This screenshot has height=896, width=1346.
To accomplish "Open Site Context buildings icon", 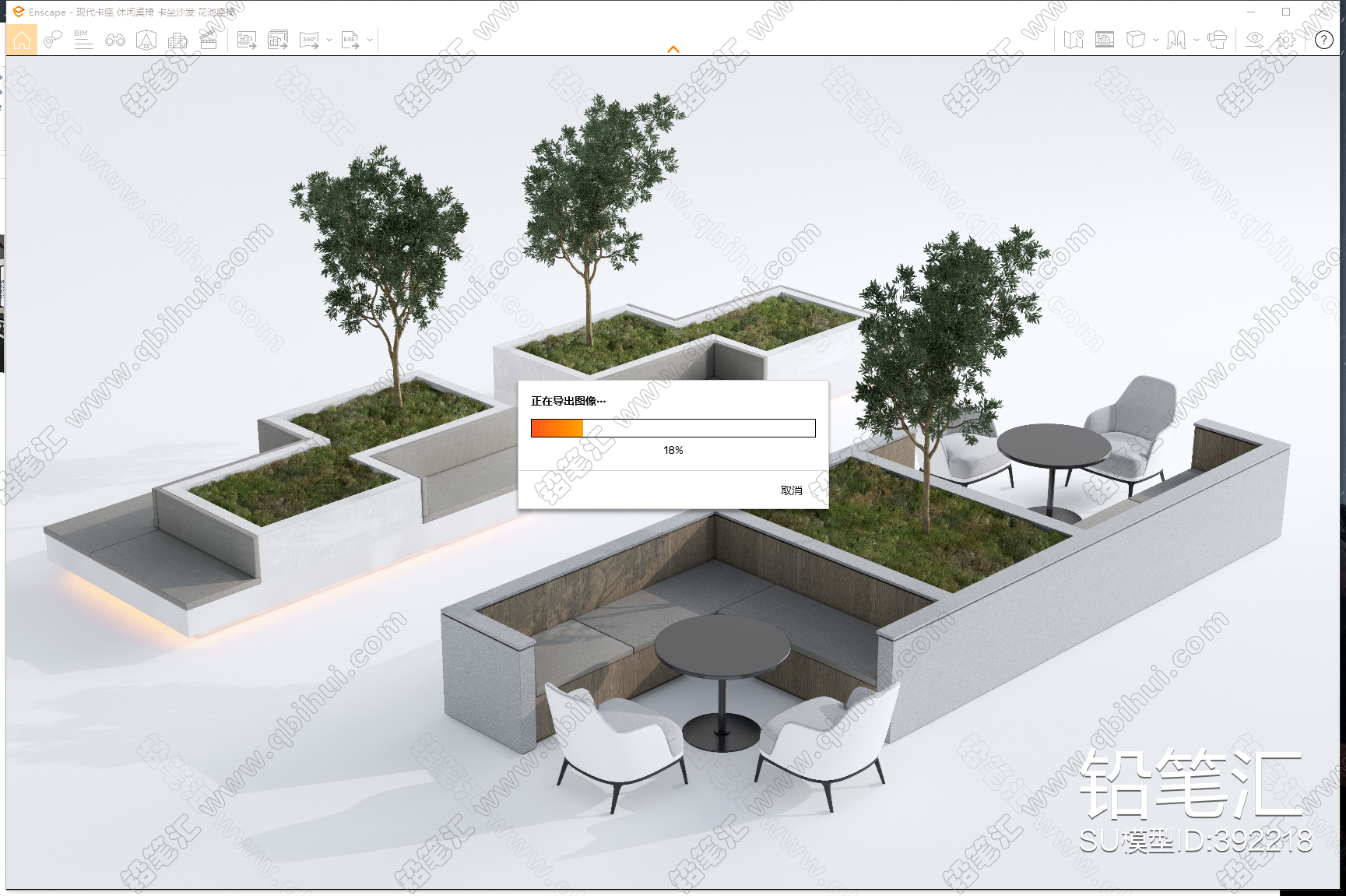I will (x=177, y=40).
